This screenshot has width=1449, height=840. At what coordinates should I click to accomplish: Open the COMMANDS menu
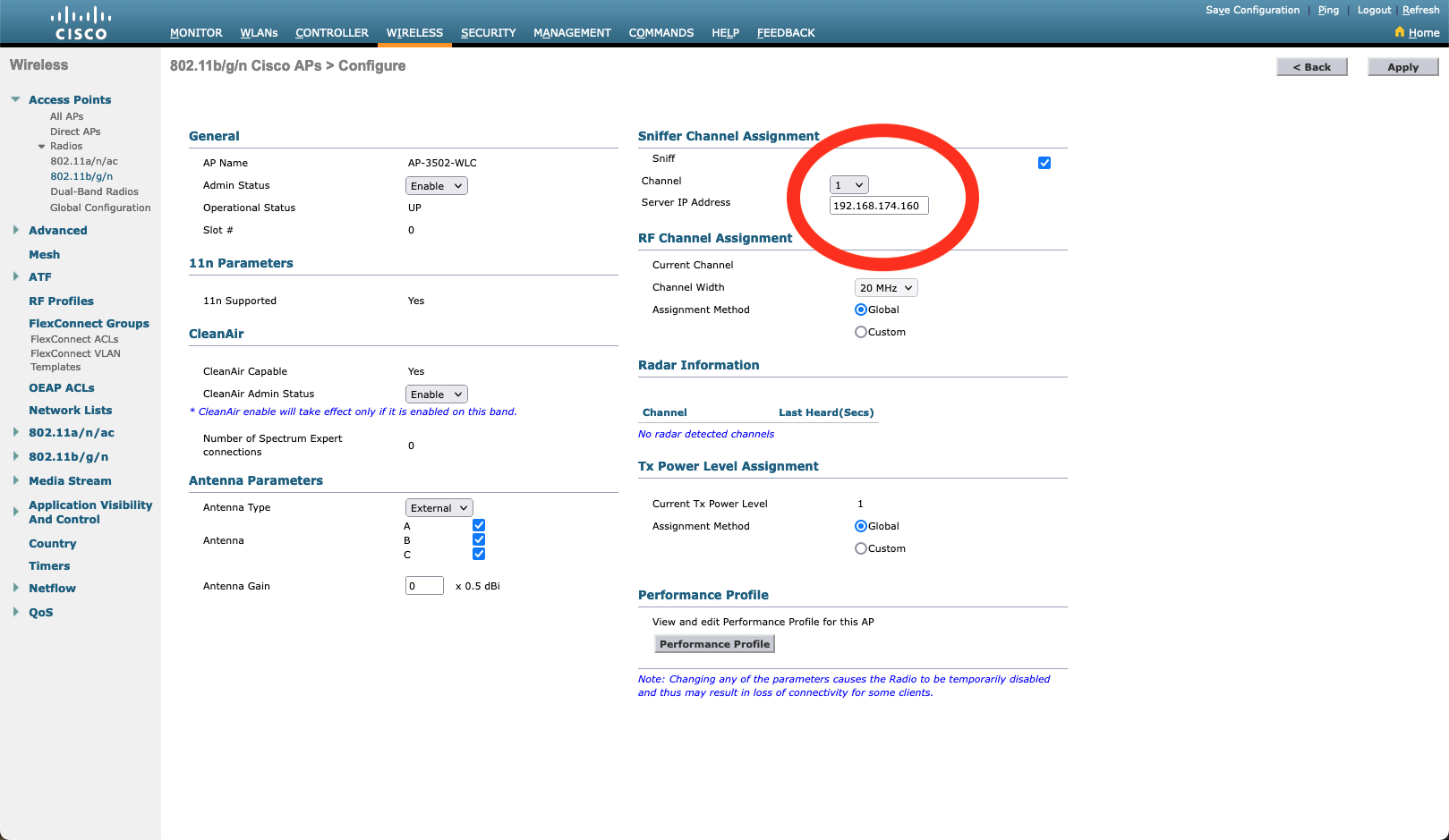[661, 33]
